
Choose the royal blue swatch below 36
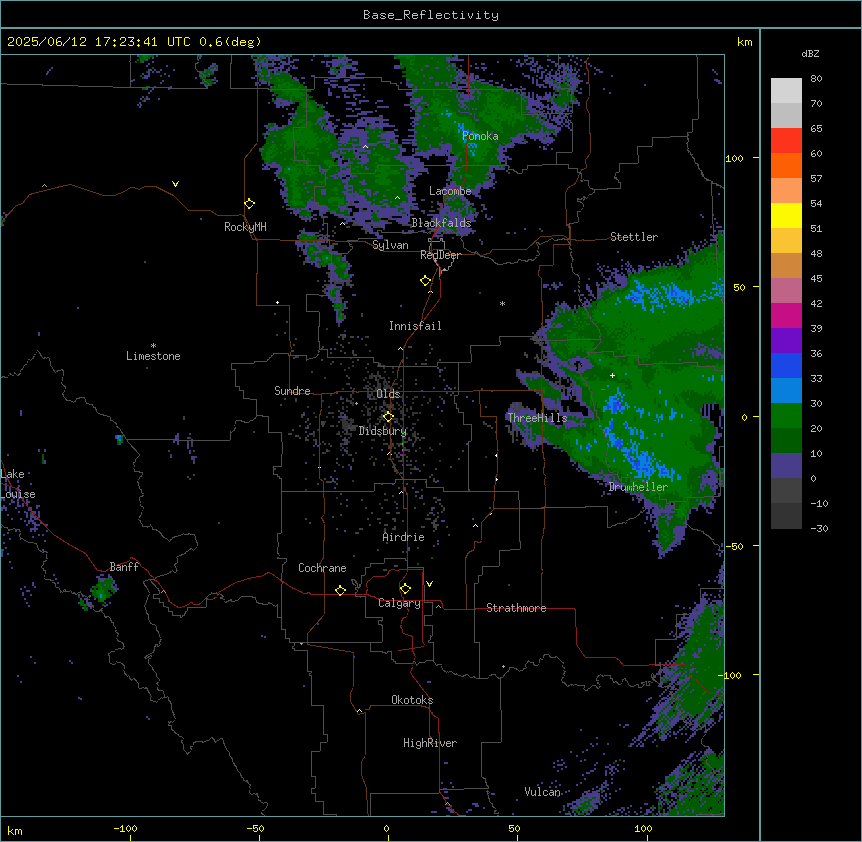coord(786,365)
